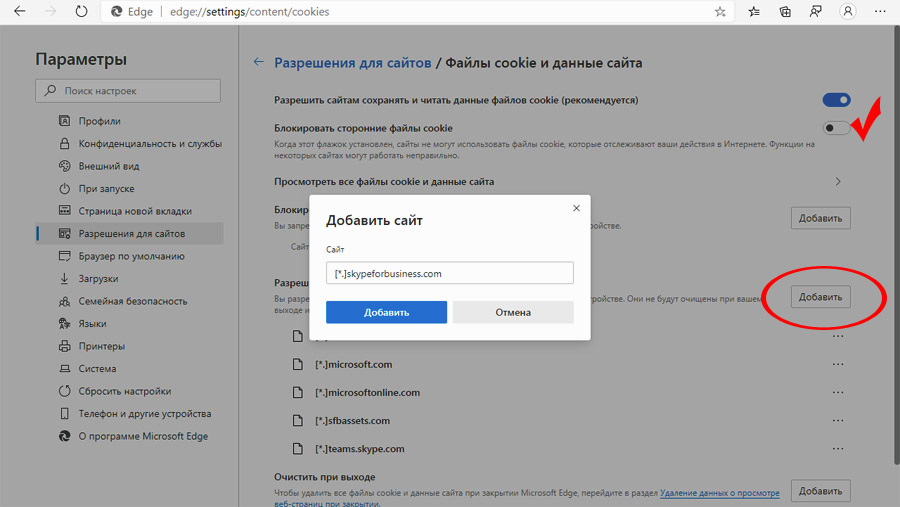This screenshot has width=900, height=507.
Task: Expand Просмотреть все файлы cookie chevron
Action: click(838, 181)
